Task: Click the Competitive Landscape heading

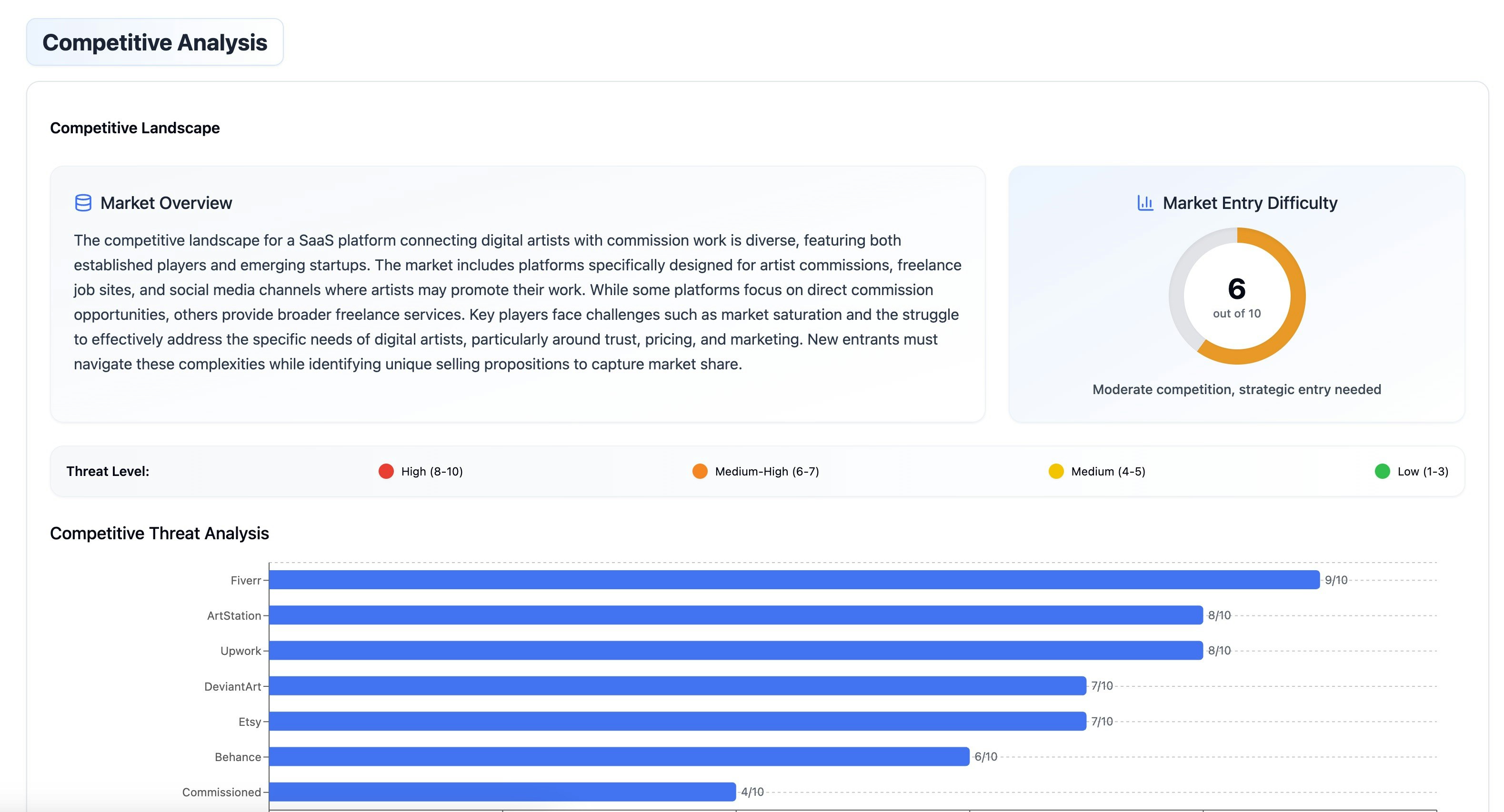Action: [135, 129]
